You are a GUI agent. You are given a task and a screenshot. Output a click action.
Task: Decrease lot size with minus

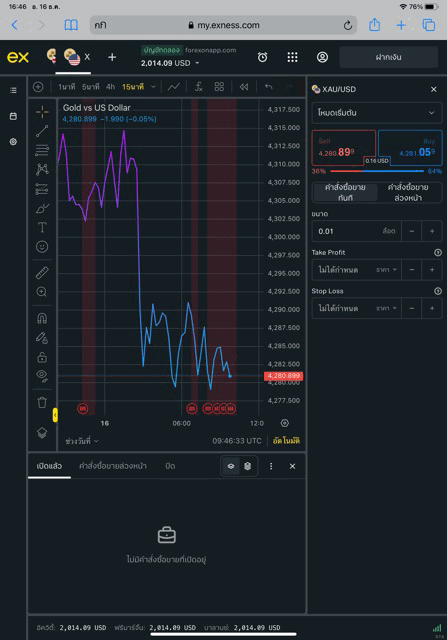[411, 231]
